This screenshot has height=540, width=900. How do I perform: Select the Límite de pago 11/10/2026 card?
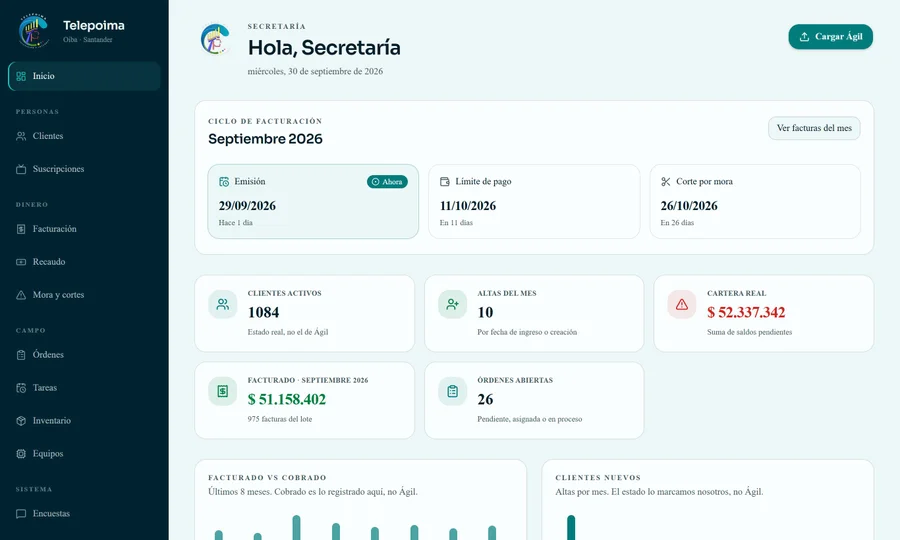pos(534,201)
